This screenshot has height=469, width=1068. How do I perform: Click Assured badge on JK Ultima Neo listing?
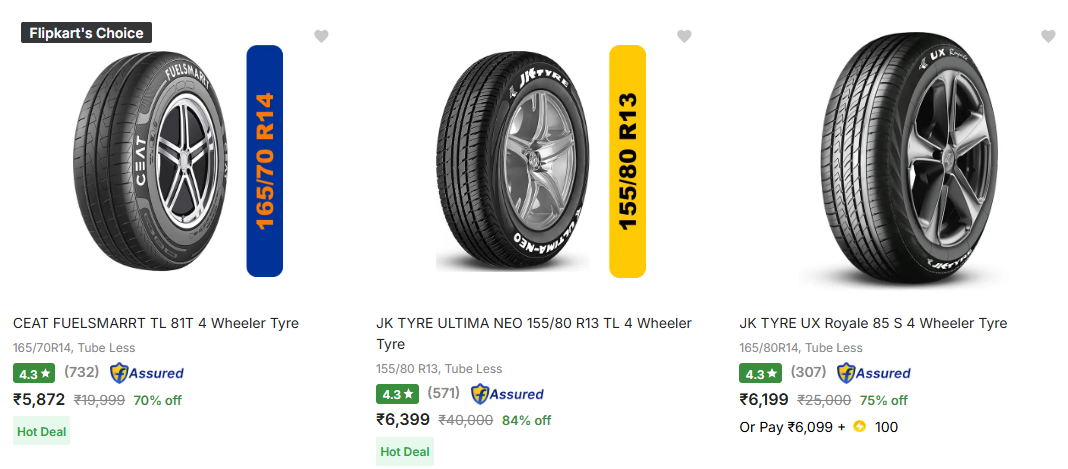(x=507, y=394)
